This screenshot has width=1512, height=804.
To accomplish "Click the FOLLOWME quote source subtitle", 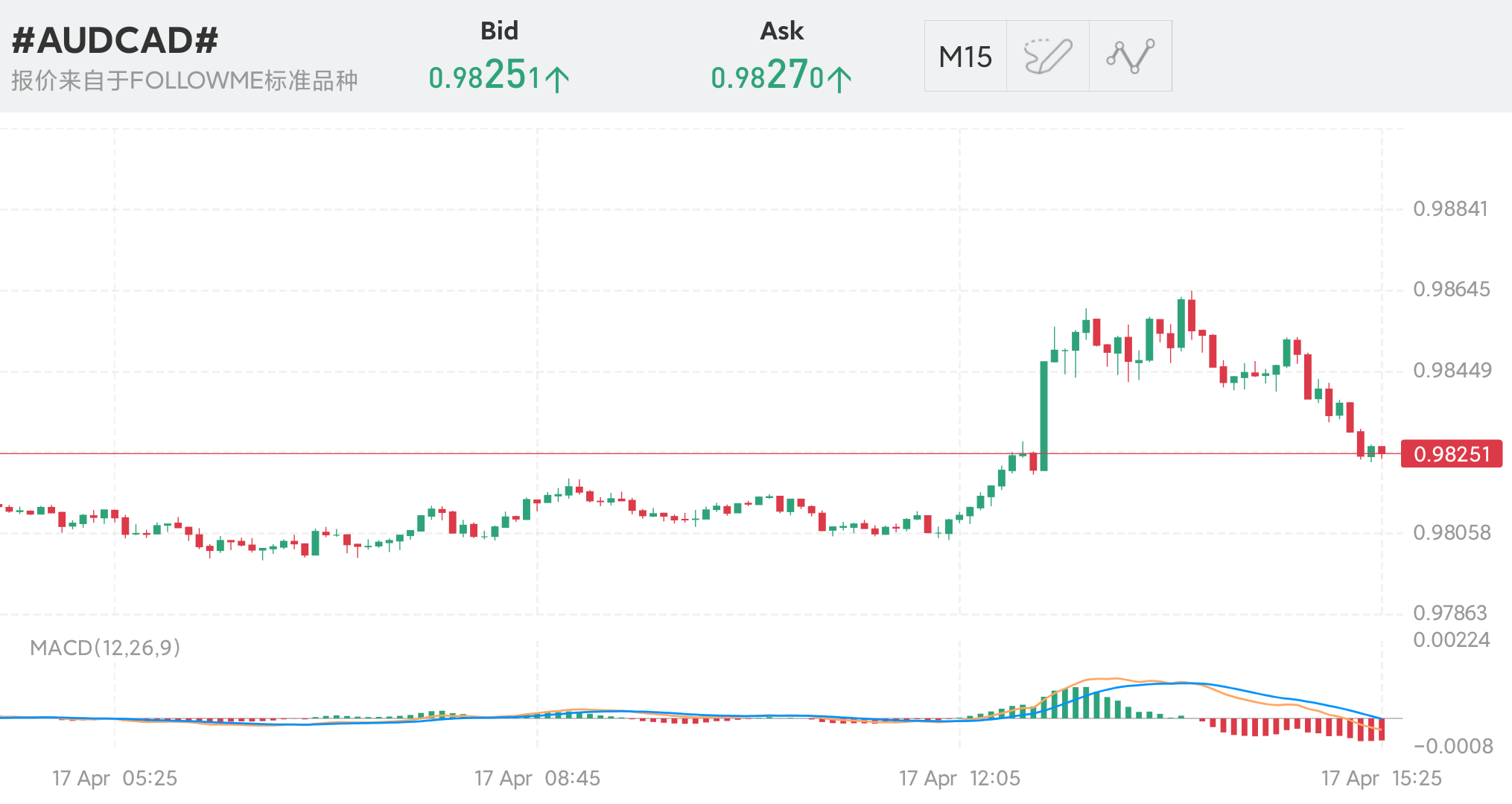I will (x=185, y=80).
